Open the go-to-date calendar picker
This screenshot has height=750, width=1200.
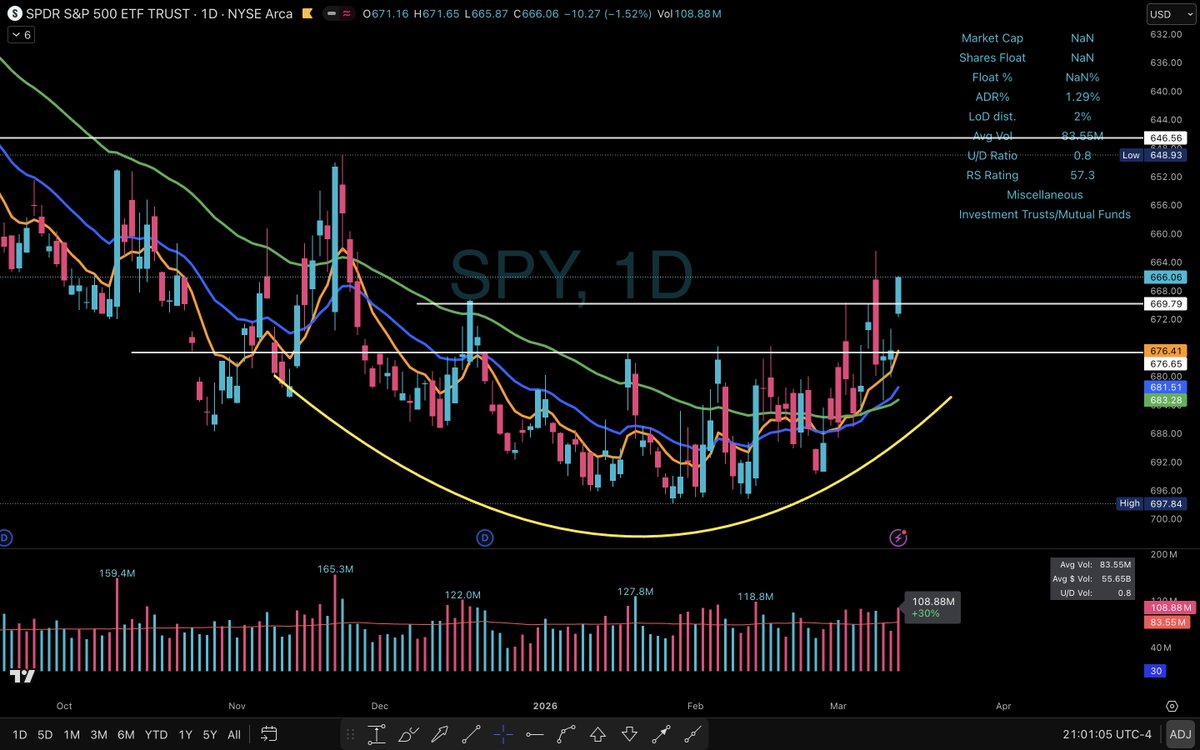269,734
